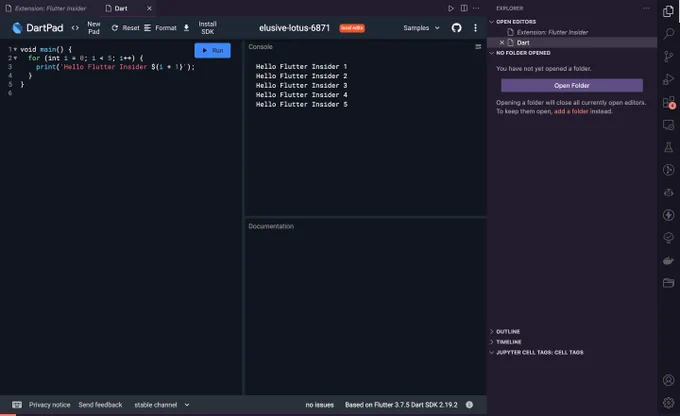Click the no issues status text
The height and width of the screenshot is (416, 680).
point(320,405)
